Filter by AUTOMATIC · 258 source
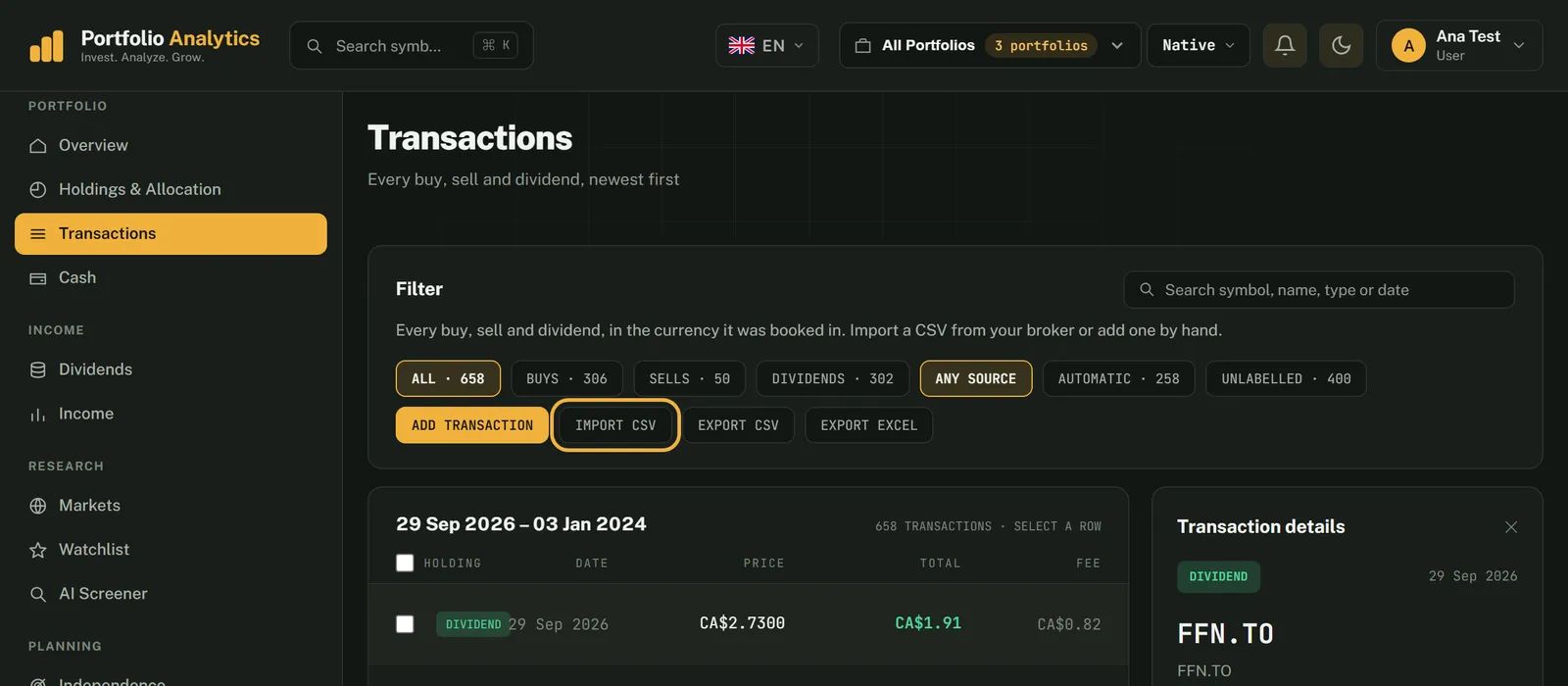Viewport: 1568px width, 686px height. click(1118, 378)
